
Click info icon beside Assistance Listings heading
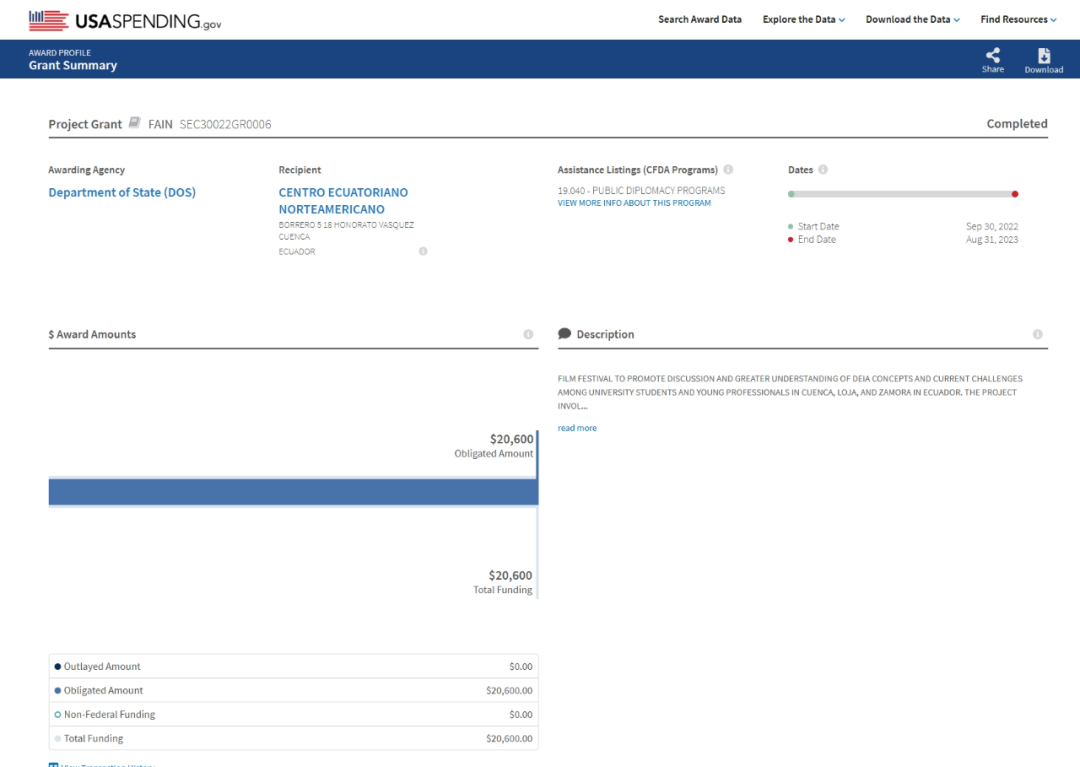tap(728, 170)
